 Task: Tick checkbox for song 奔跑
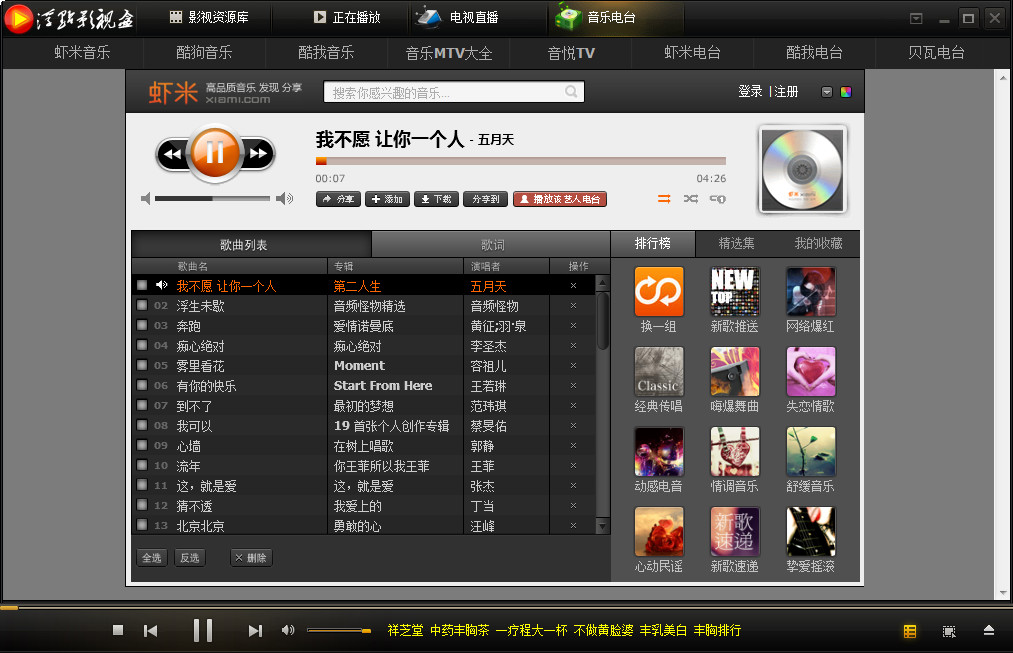[142, 325]
